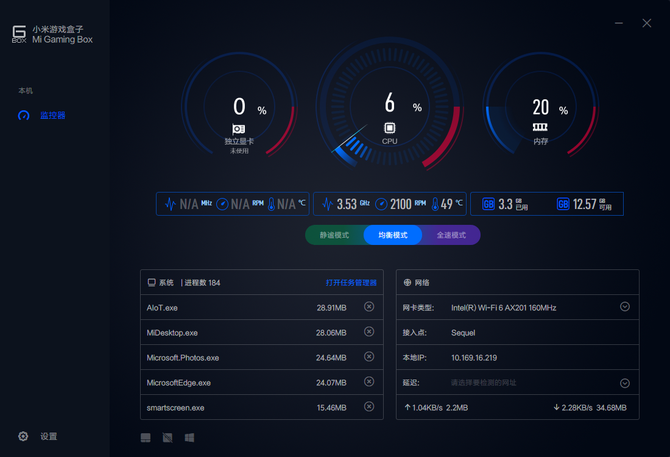The width and height of the screenshot is (670, 457).
Task: Select 均衡模式 balanced mode
Action: [x=393, y=235]
